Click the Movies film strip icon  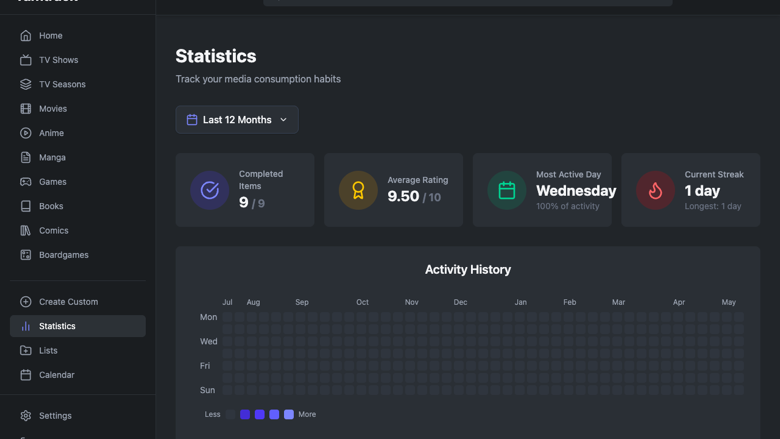[x=25, y=109]
